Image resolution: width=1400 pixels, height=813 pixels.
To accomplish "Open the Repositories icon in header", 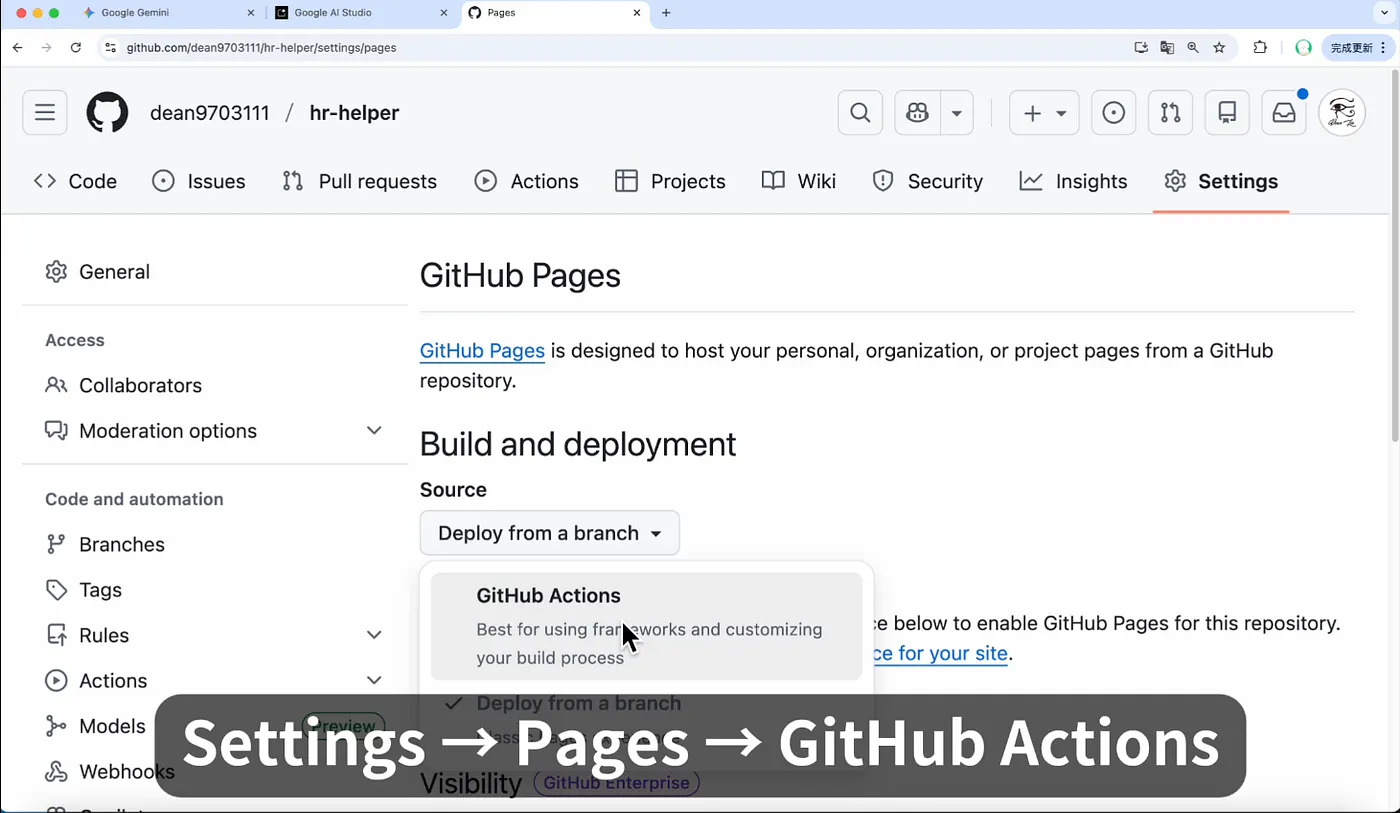I will [x=1227, y=113].
